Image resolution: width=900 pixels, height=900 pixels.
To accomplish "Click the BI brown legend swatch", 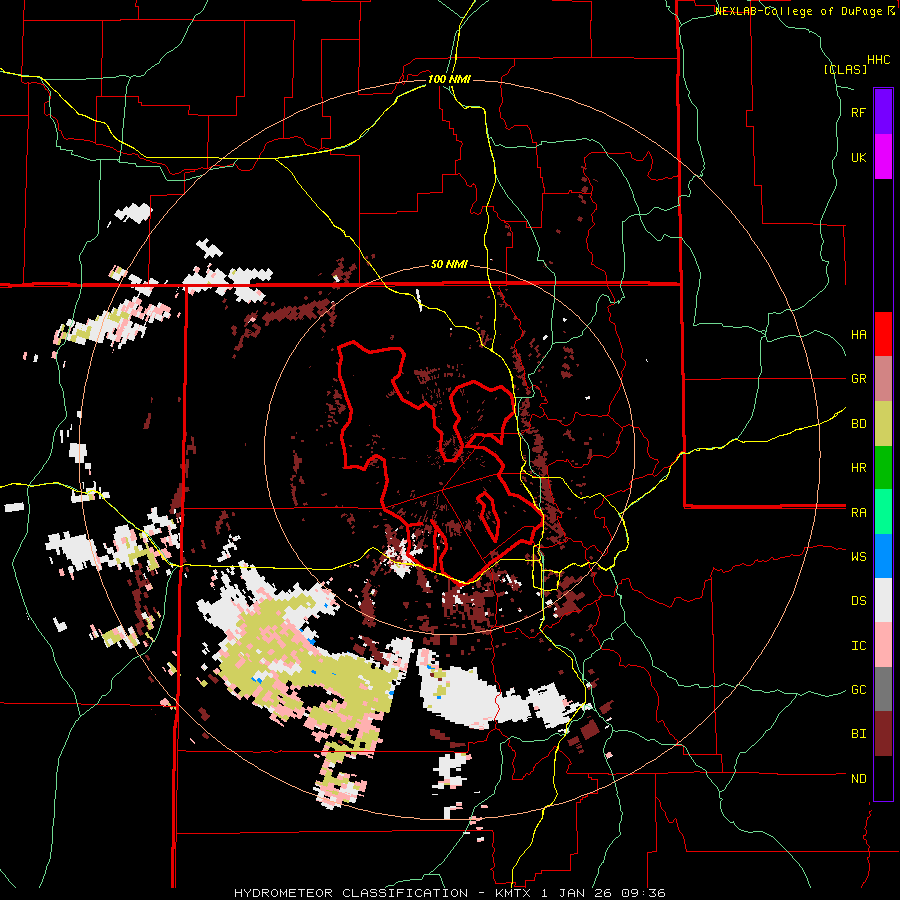I will click(x=883, y=734).
